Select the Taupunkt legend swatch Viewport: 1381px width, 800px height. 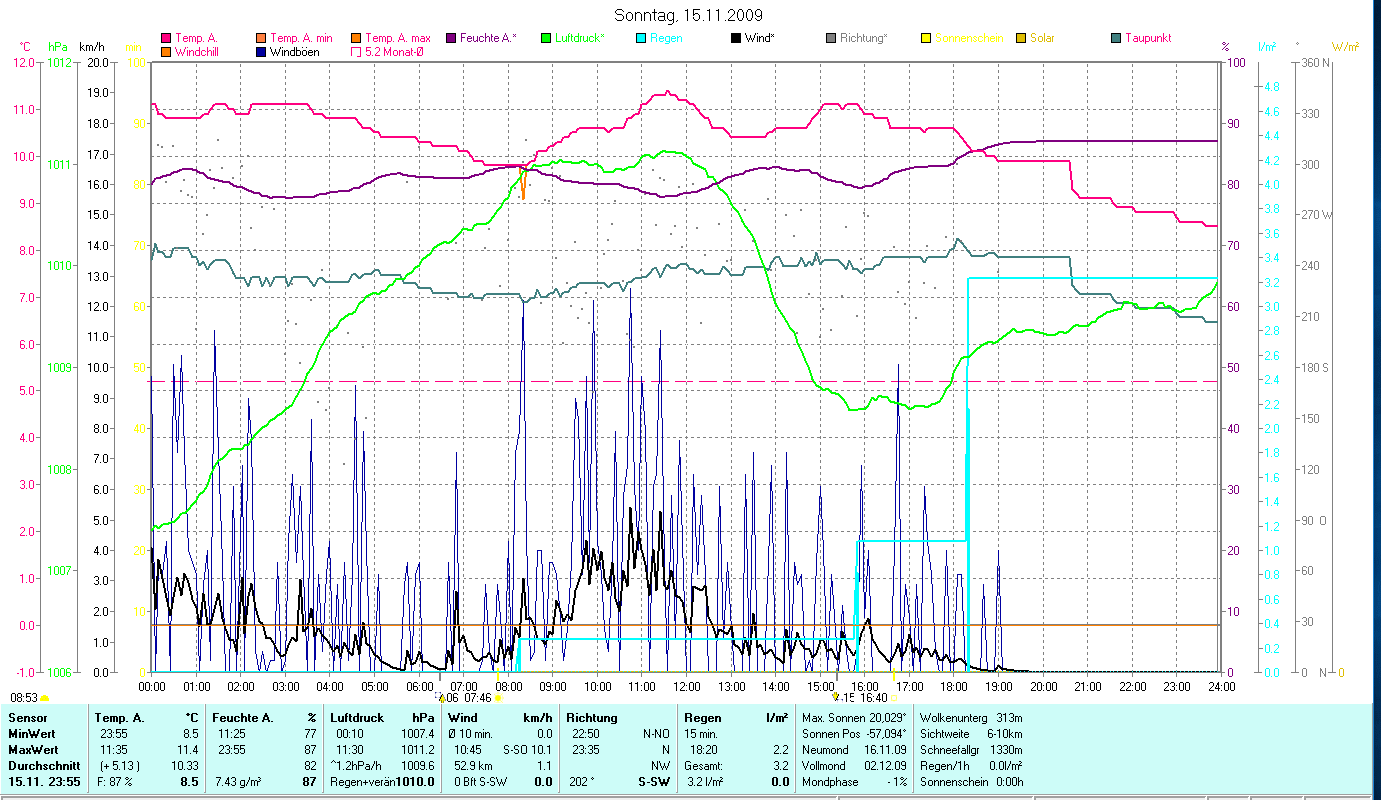(1115, 38)
